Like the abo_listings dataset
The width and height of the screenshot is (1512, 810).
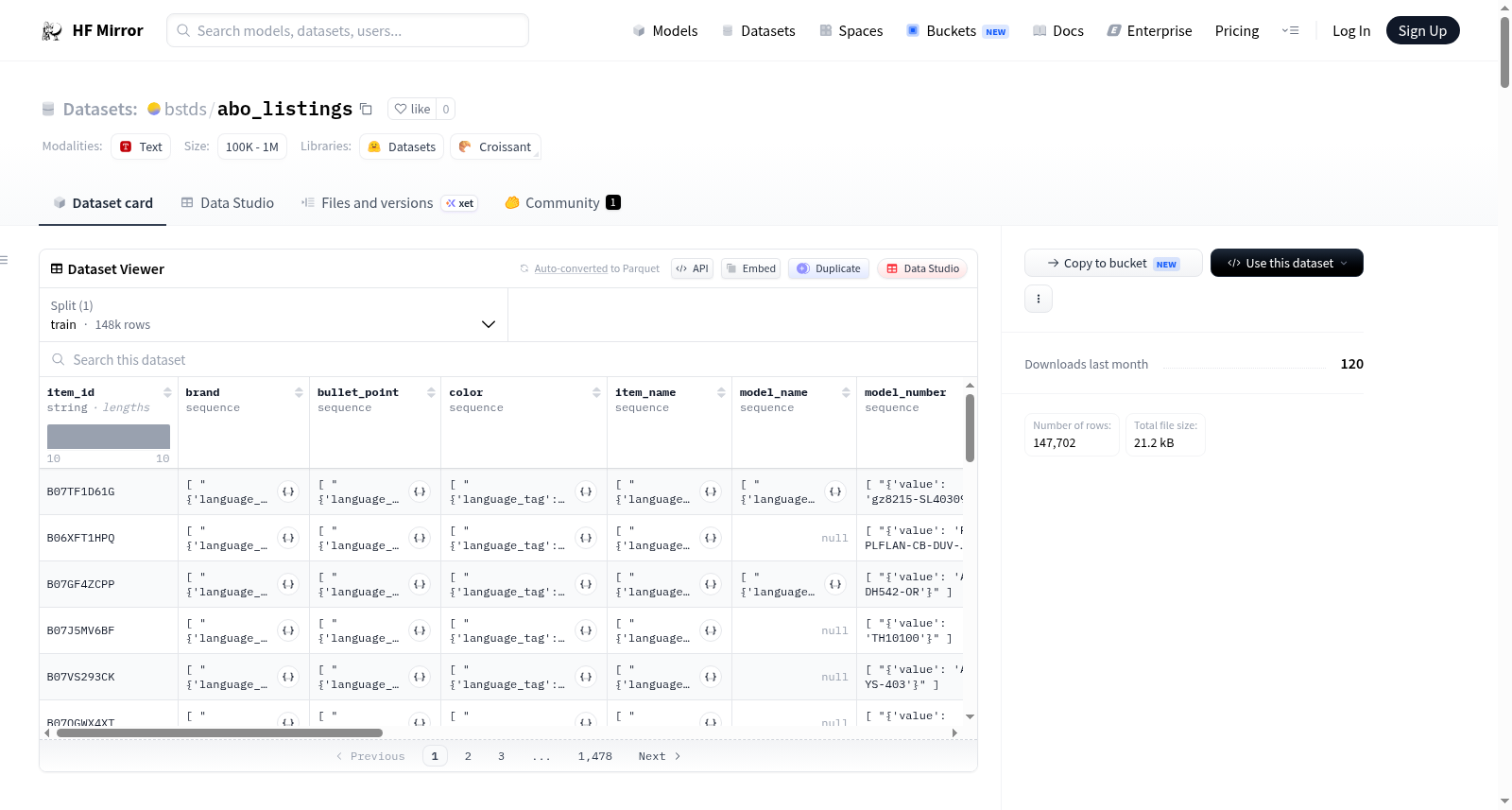point(413,109)
